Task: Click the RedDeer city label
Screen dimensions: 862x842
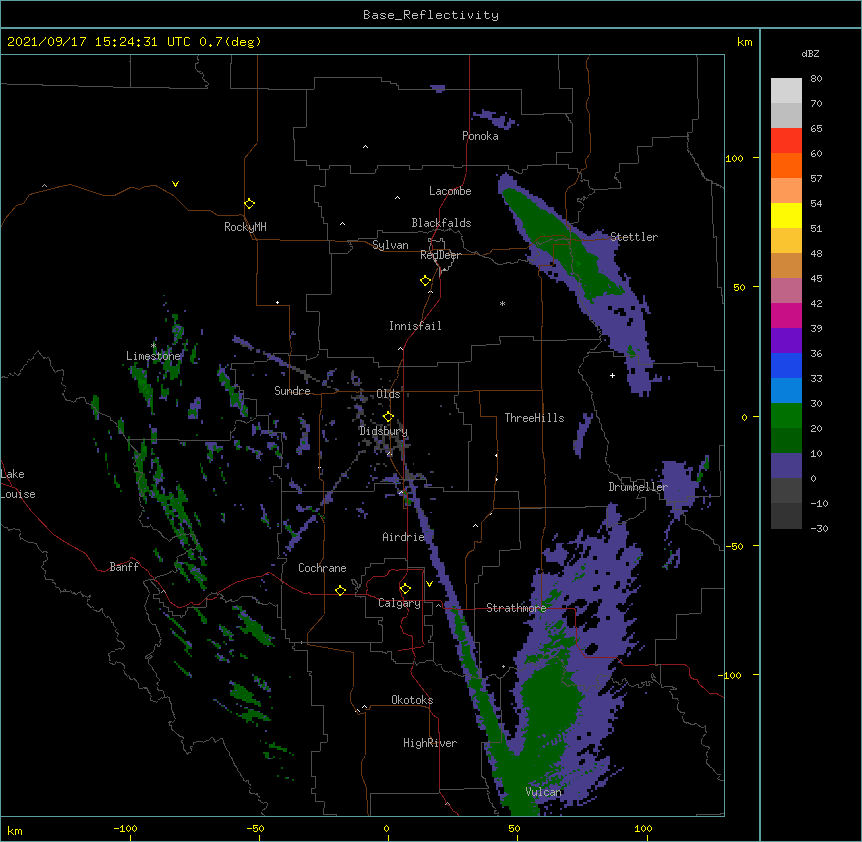Action: 440,255
